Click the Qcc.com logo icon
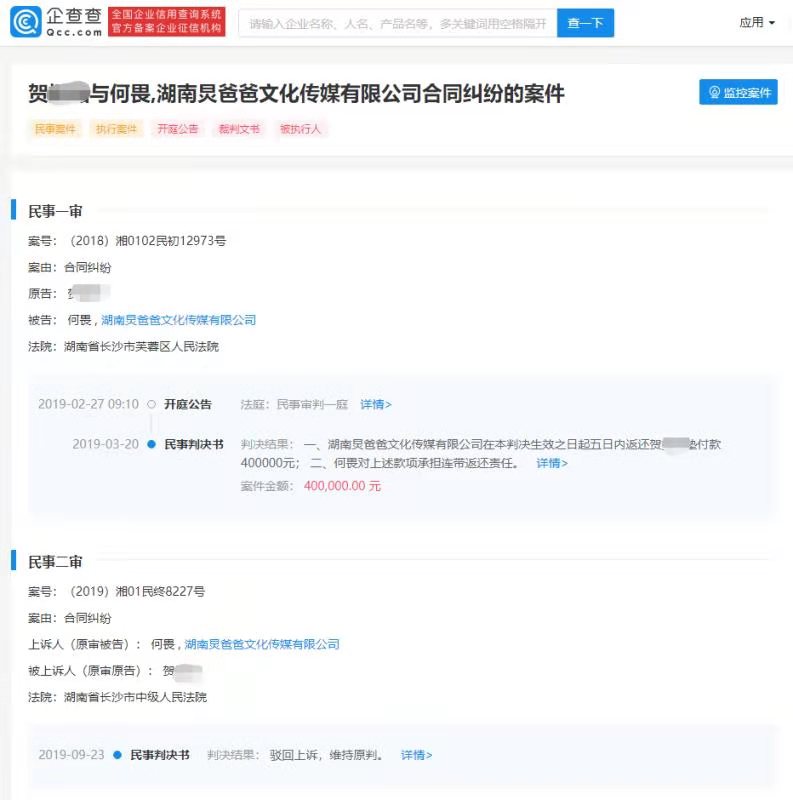Viewport: 793px width, 800px height. (x=27, y=22)
